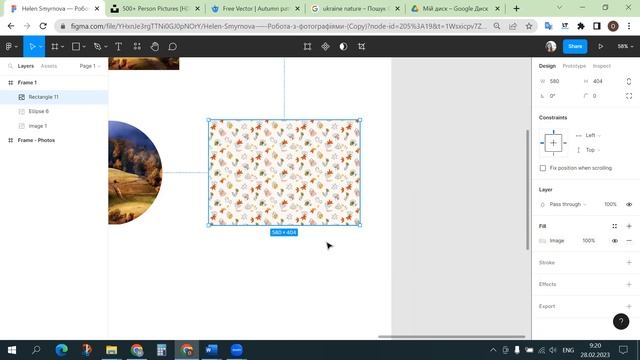The height and width of the screenshot is (360, 640).
Task: Bookmark this page with star
Action: point(529,26)
